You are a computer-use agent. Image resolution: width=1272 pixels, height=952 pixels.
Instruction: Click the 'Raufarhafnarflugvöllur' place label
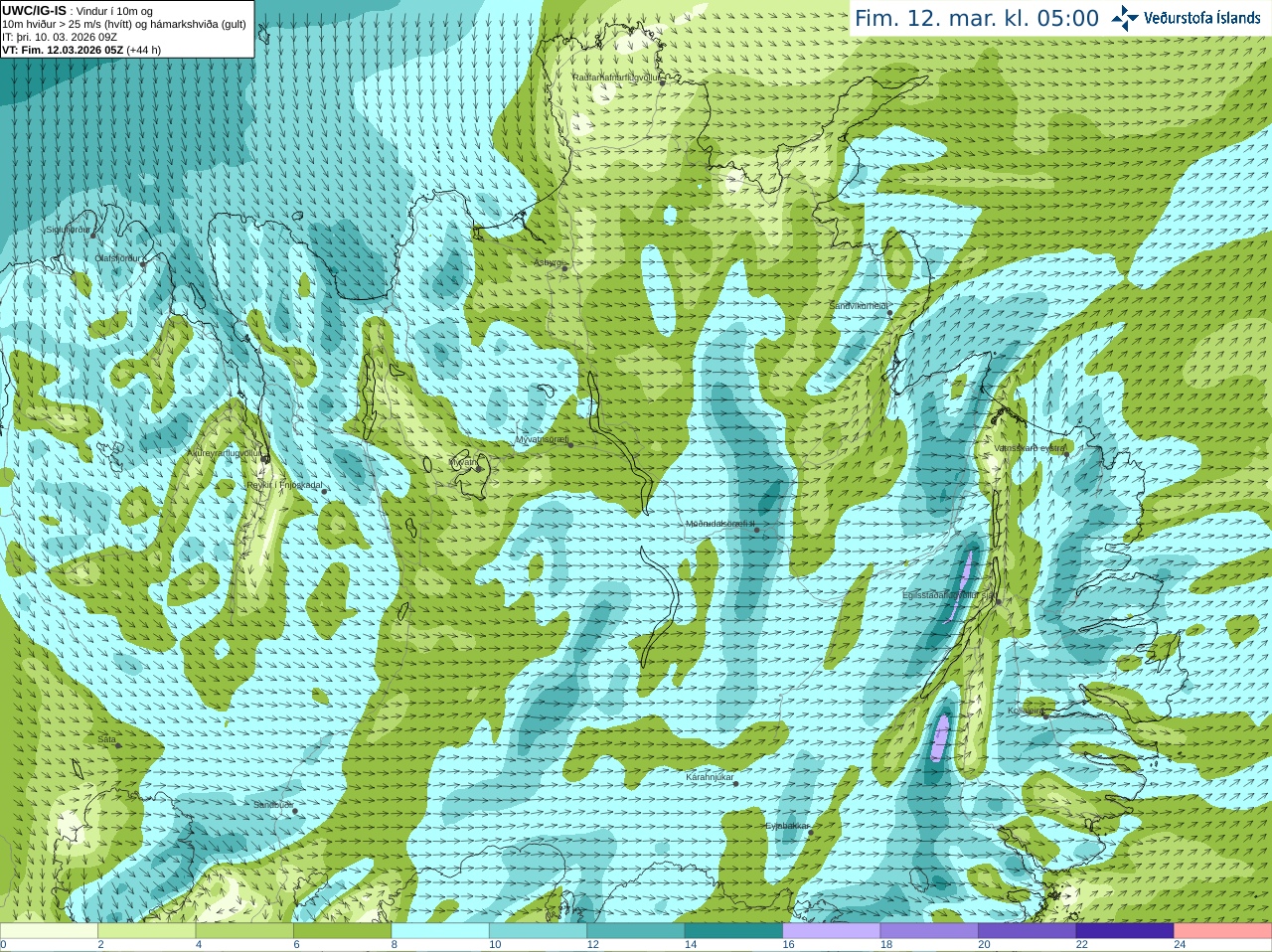point(616,77)
